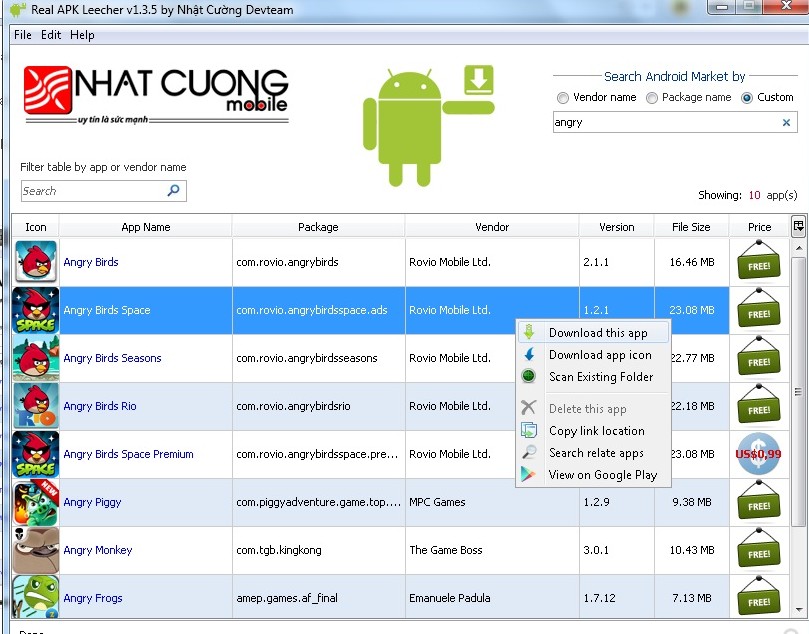Click the Angry Birds Space Premium icon
809x634 pixels.
tap(36, 454)
